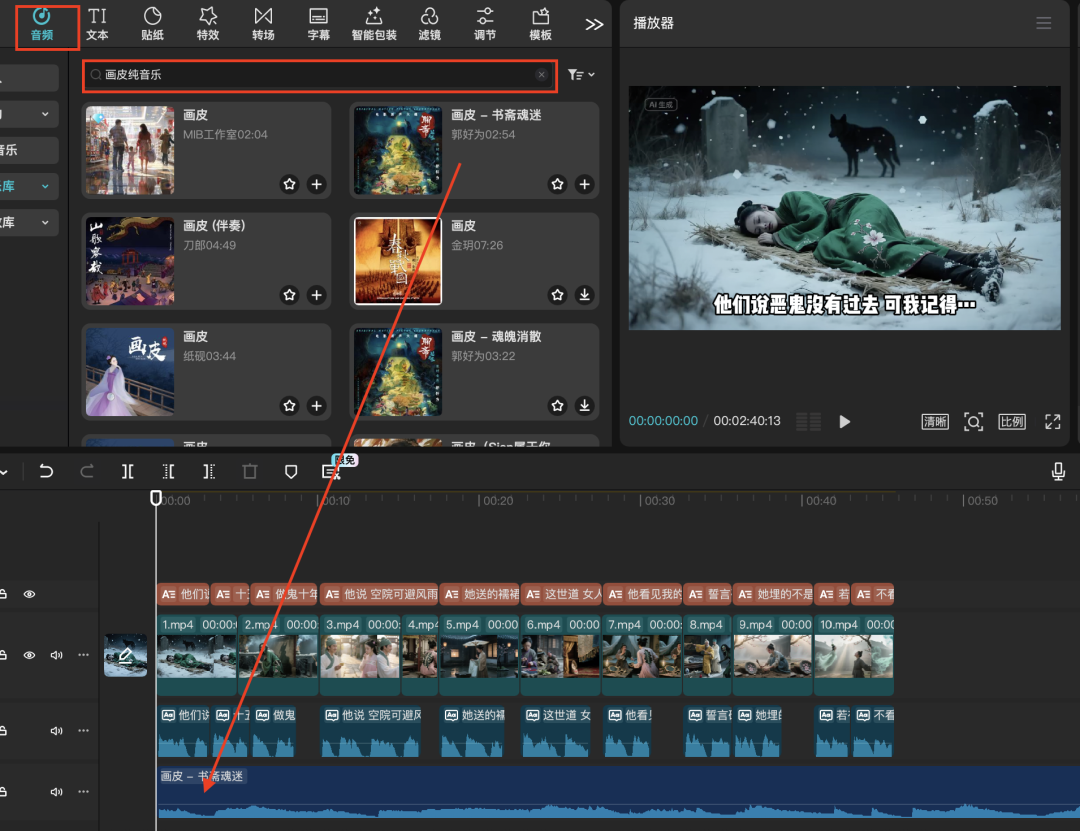The image size is (1080, 831).
Task: Hide the subtitle track with eye icon
Action: point(29,594)
